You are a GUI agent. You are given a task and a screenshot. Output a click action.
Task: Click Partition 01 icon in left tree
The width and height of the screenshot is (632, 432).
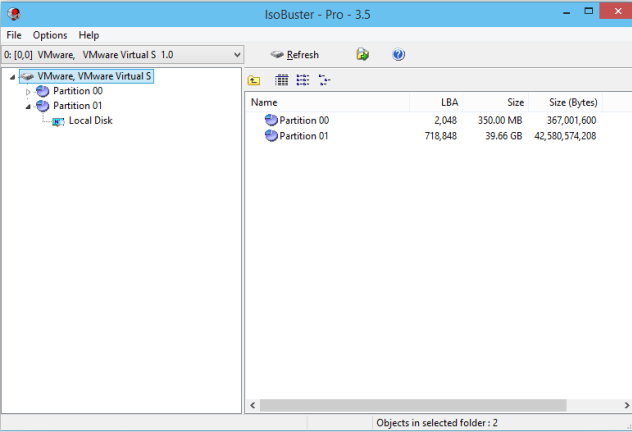point(42,106)
